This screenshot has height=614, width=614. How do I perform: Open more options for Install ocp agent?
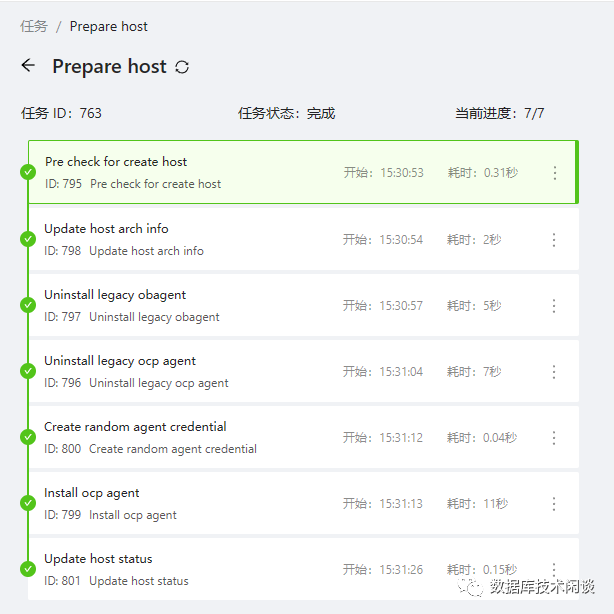pos(554,504)
